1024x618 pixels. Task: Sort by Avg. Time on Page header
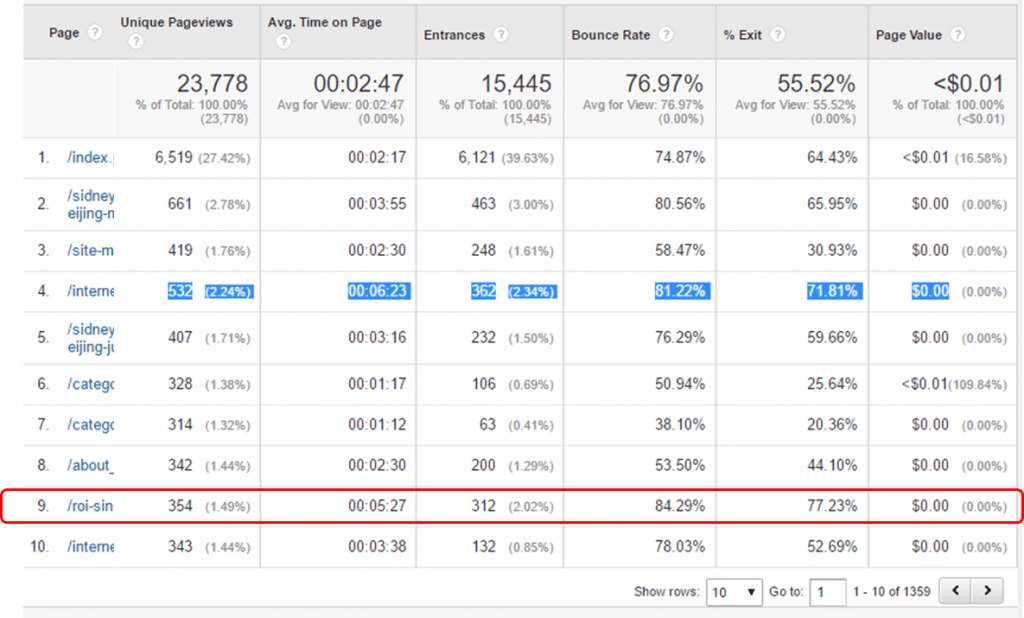(325, 22)
